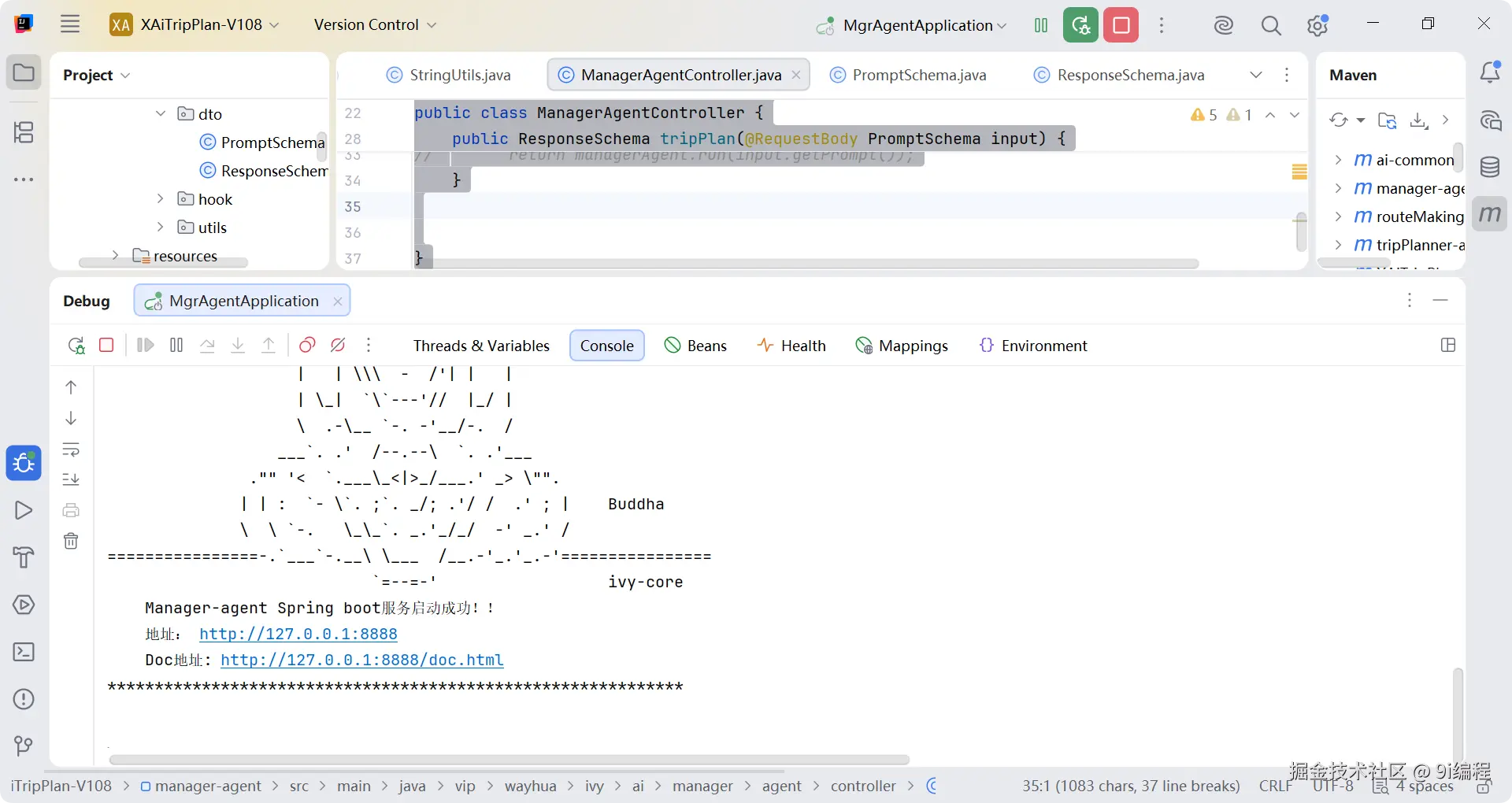This screenshot has width=1512, height=803.
Task: Open the Debug tool window bug icon
Action: [24, 463]
